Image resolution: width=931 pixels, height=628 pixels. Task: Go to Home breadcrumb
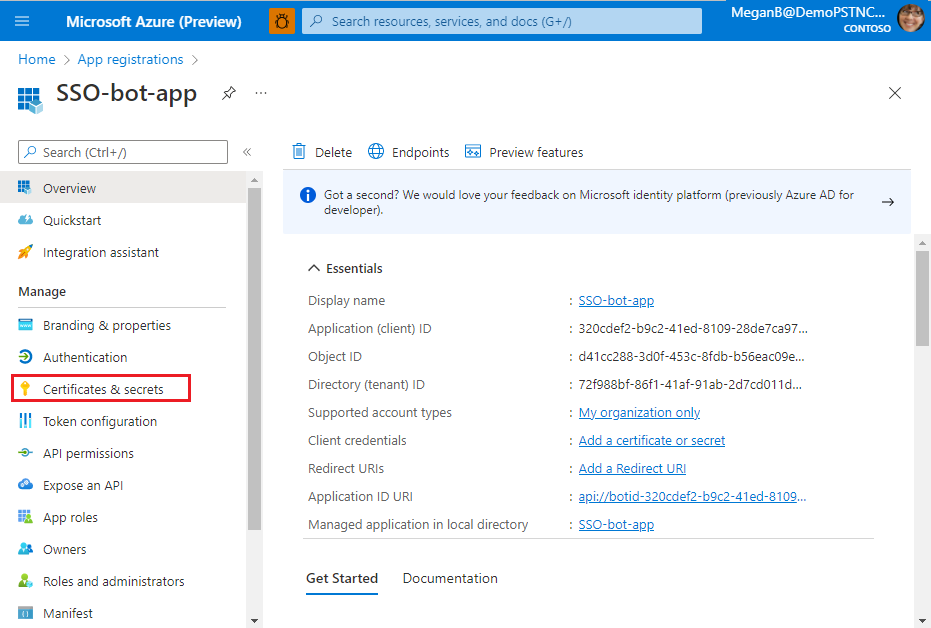(37, 59)
